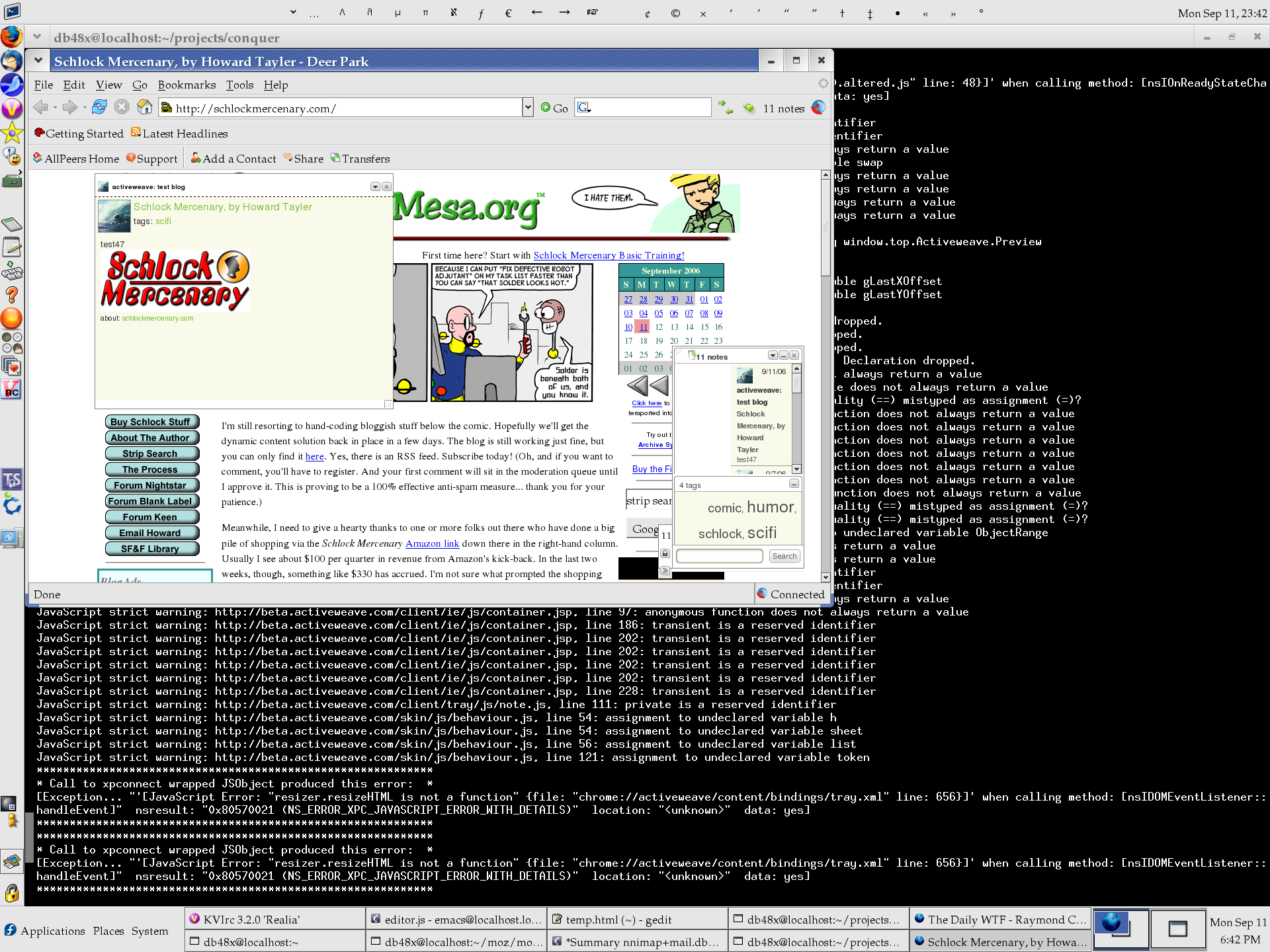
Task: Click the Schlock Mercenary logo thumbnail in note
Action: coord(175,280)
